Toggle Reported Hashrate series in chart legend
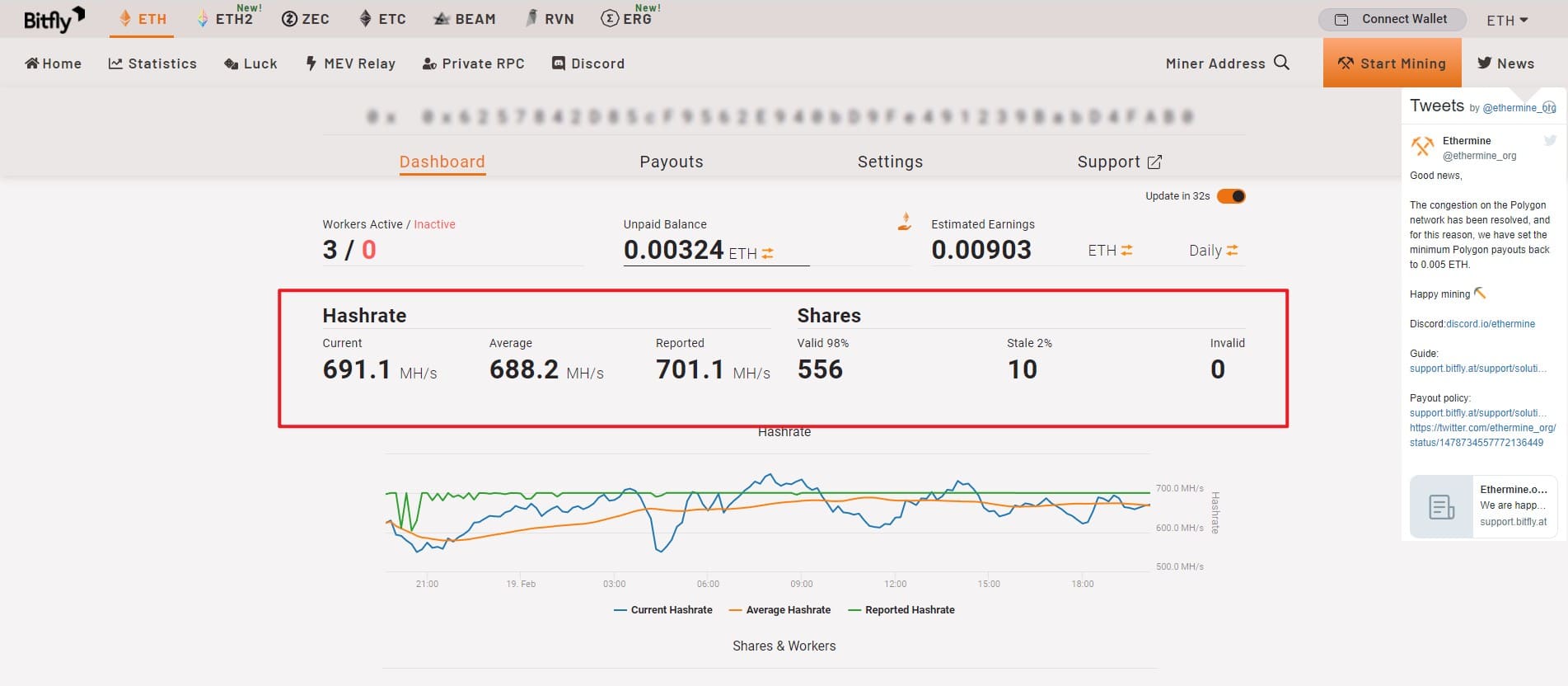The image size is (1568, 686). tap(901, 610)
